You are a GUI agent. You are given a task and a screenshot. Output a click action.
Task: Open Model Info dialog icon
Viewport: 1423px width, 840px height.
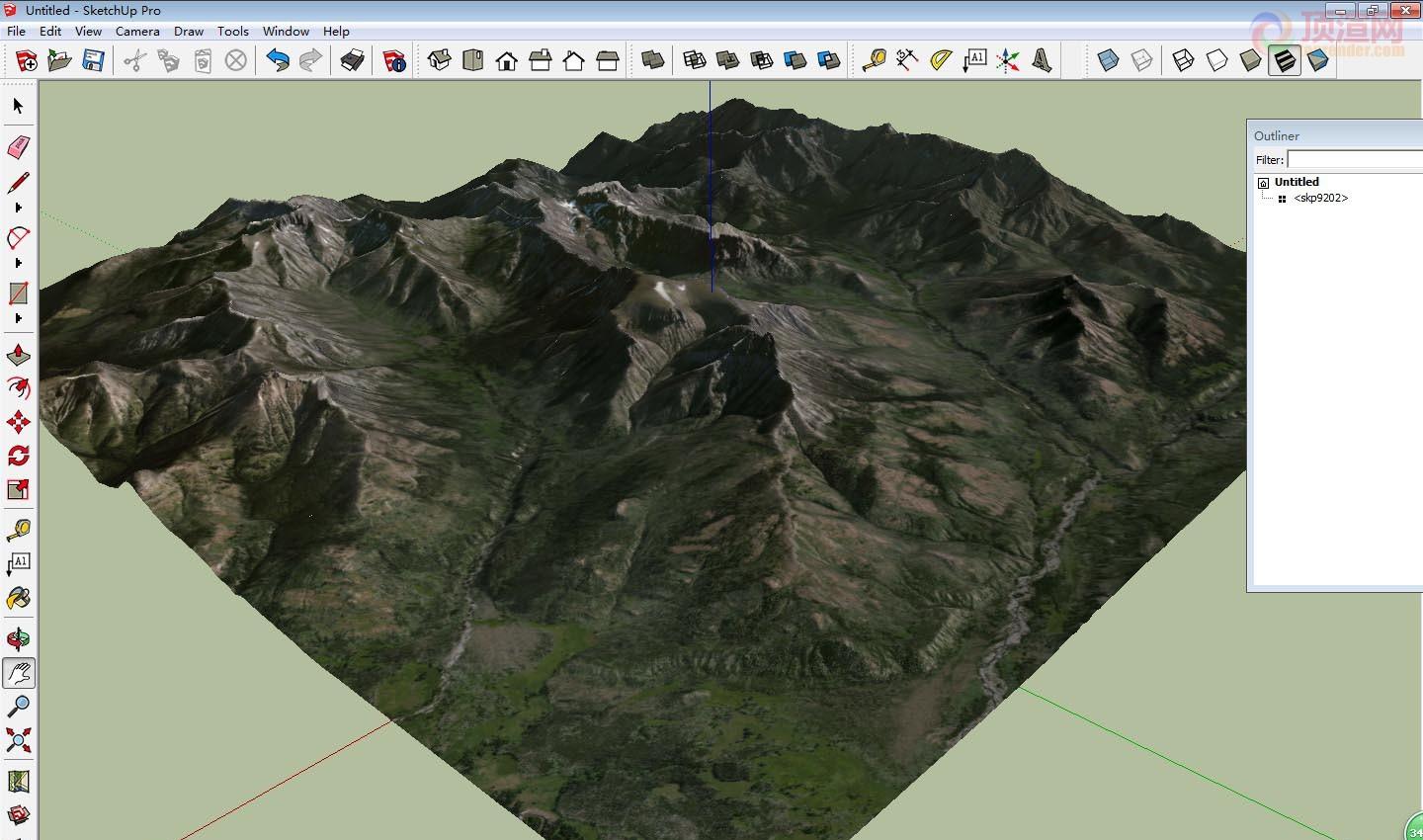click(394, 61)
